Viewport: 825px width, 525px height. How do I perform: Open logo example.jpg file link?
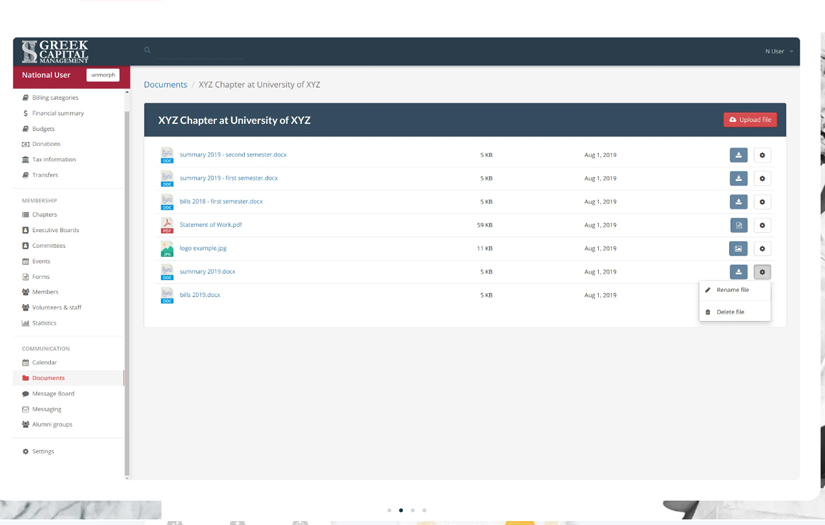203,248
